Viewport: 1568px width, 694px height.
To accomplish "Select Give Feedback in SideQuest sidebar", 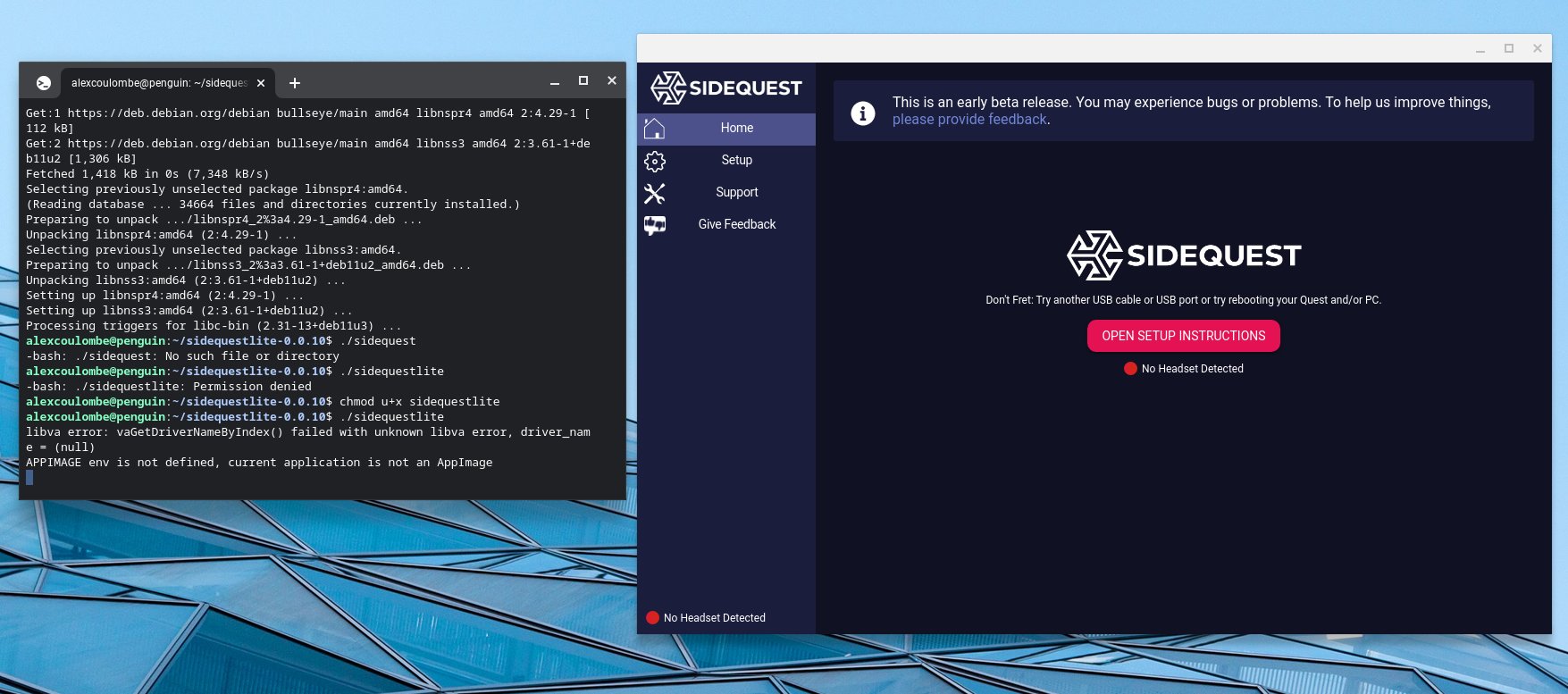I will (x=725, y=225).
